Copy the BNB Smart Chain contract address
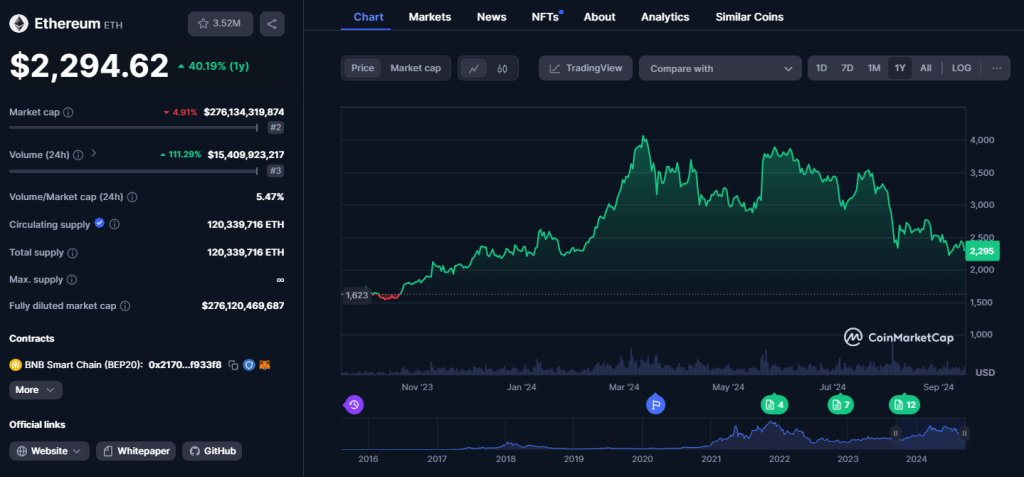Screen dimensions: 1024x477 pyautogui.click(x=233, y=365)
